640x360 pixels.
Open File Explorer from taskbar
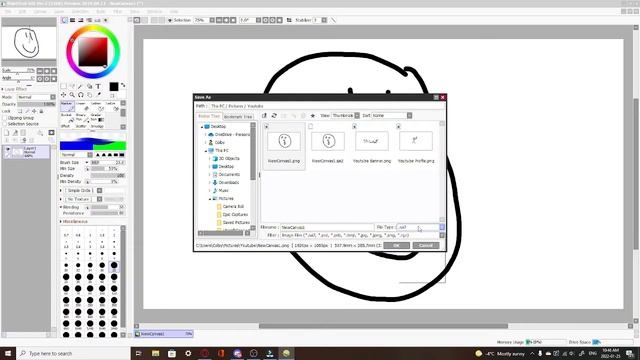[x=156, y=353]
